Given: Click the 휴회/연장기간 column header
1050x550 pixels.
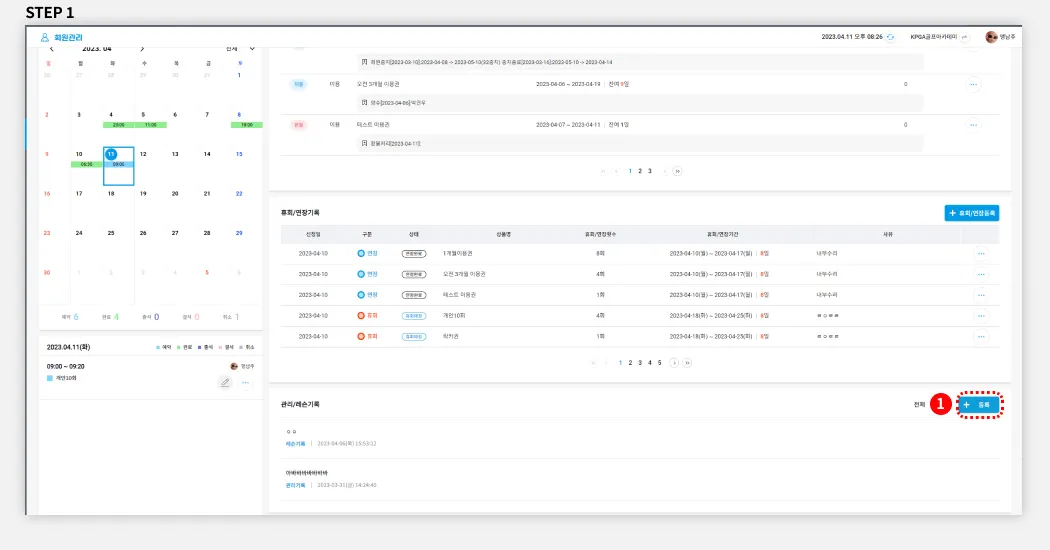Looking at the screenshot, I should pos(723,234).
